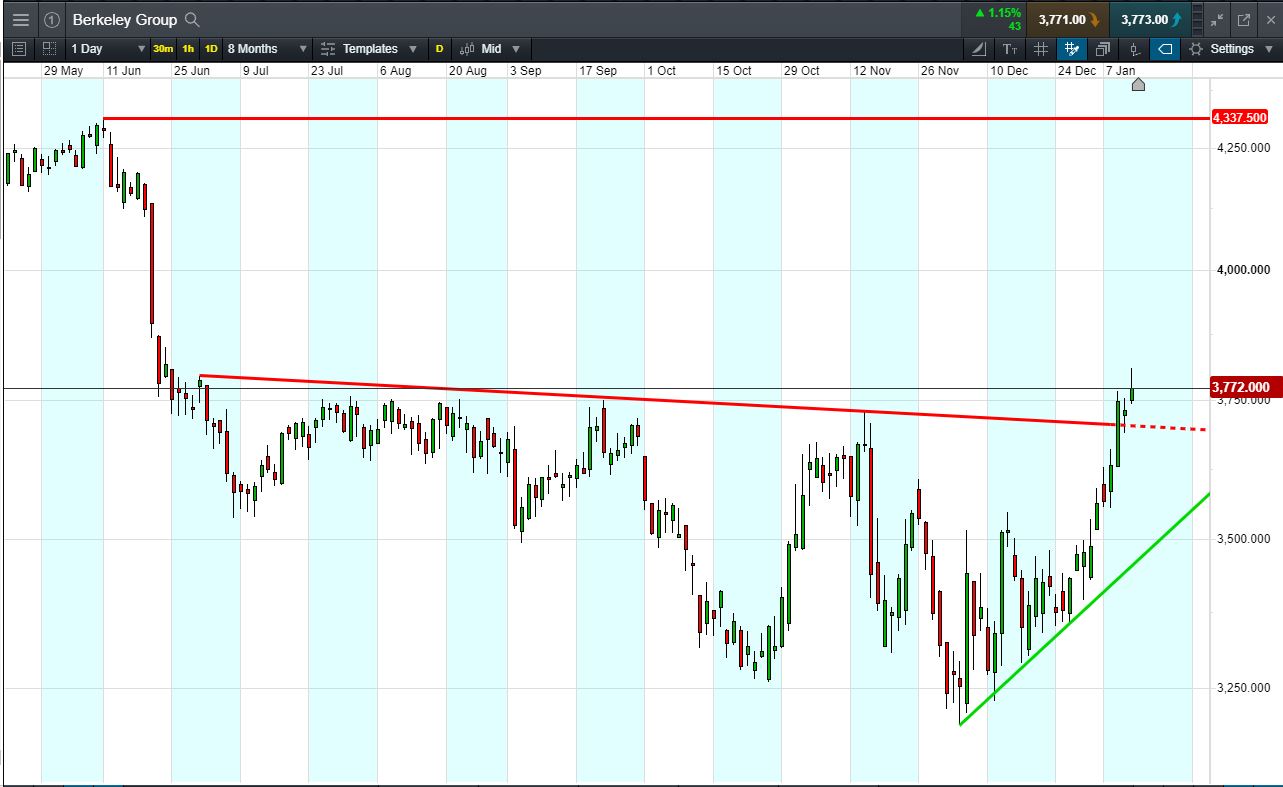Pop out chart into new window
Viewport: 1283px width, 787px height.
1244,19
